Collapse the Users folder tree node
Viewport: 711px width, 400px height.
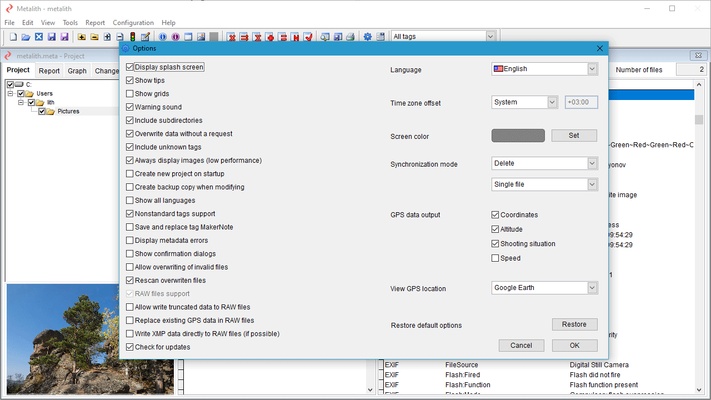(x=10, y=93)
